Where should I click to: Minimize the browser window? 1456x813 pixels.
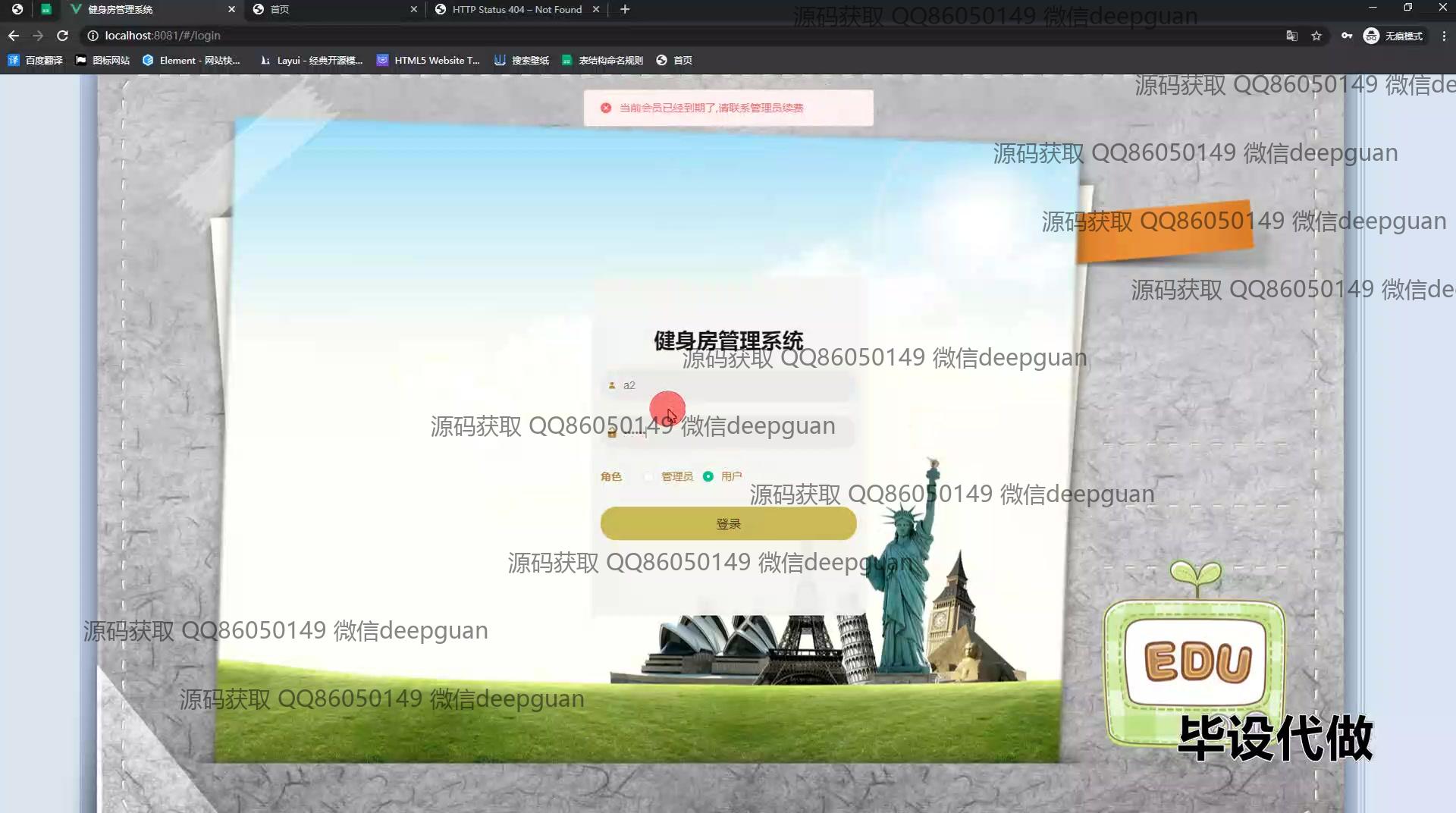(x=1373, y=8)
